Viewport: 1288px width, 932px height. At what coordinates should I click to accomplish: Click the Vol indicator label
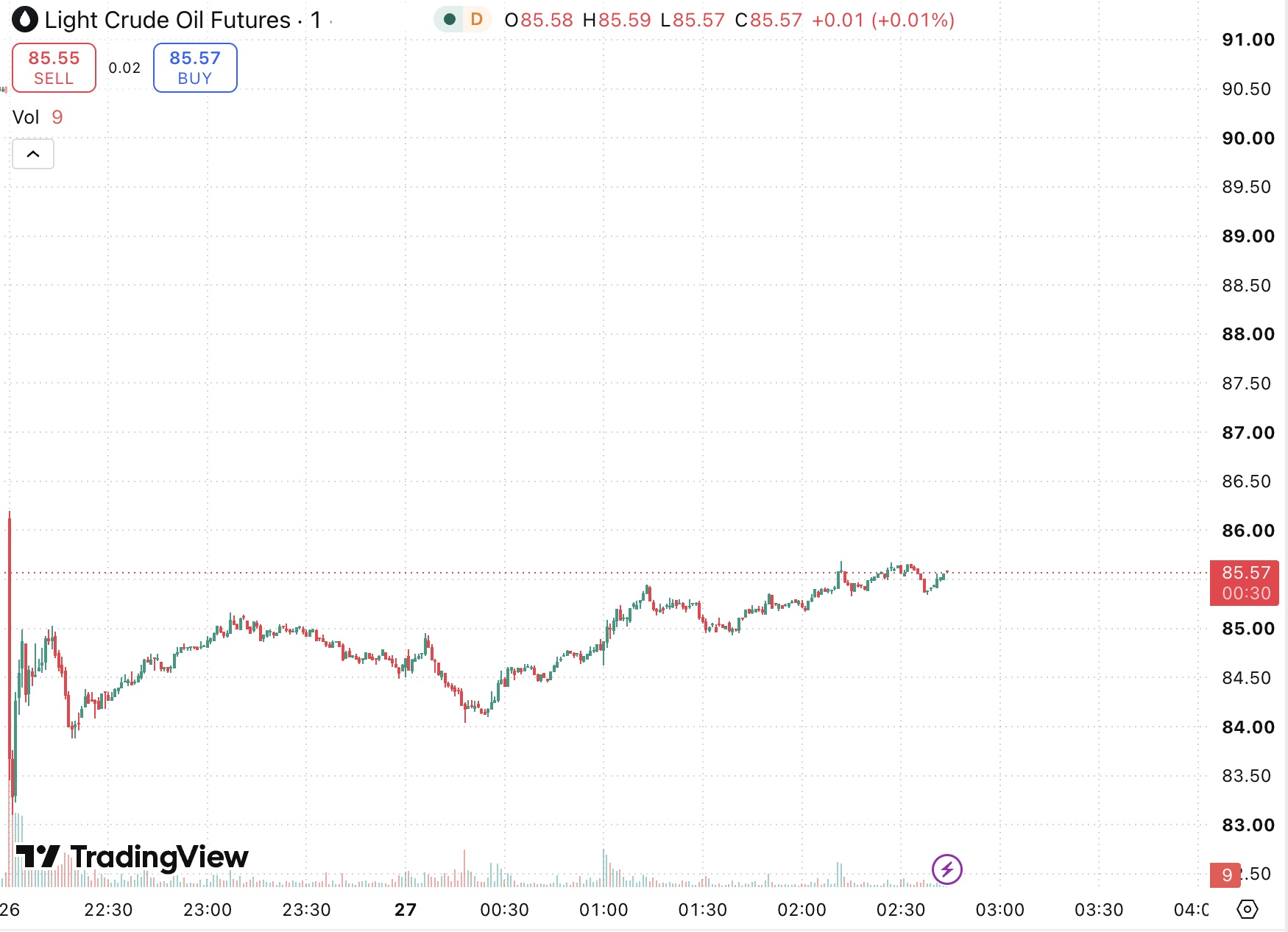tap(26, 117)
